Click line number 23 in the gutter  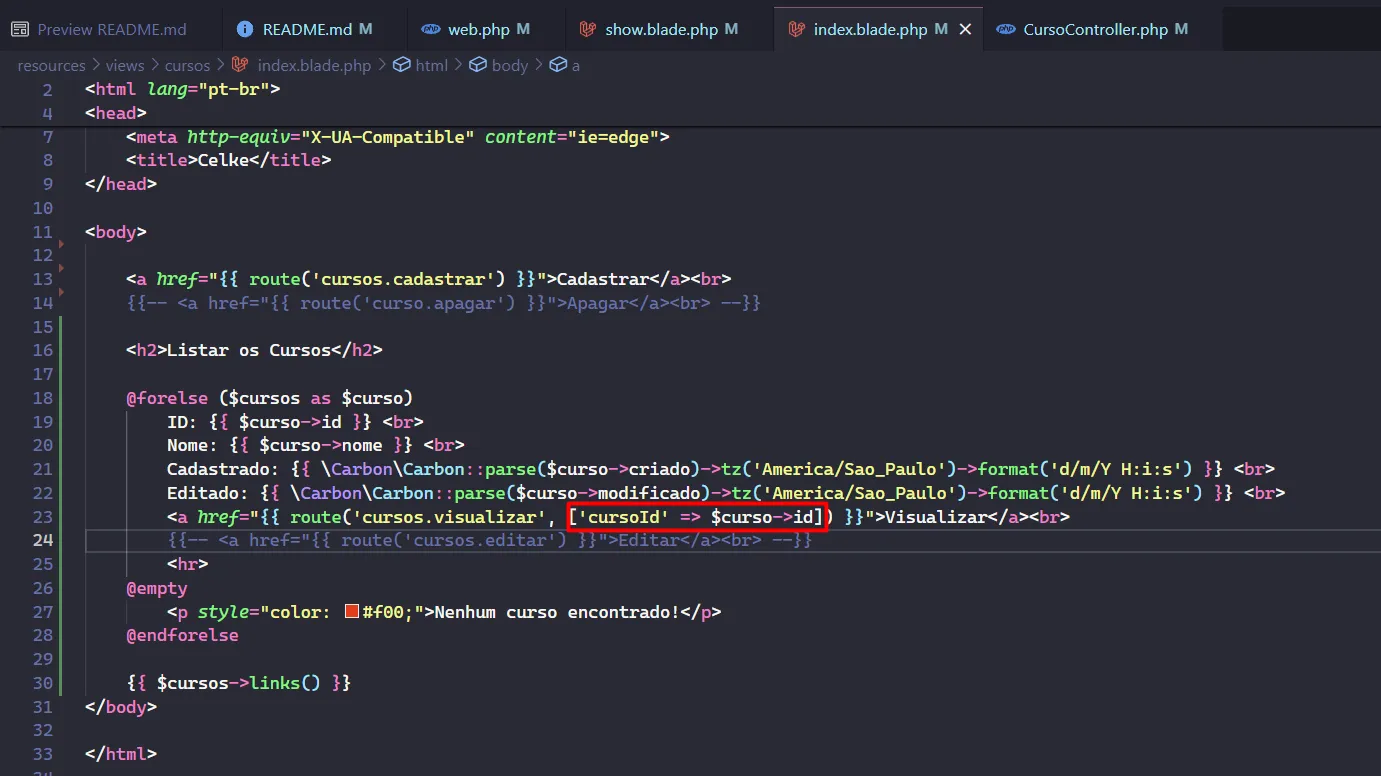pos(42,517)
